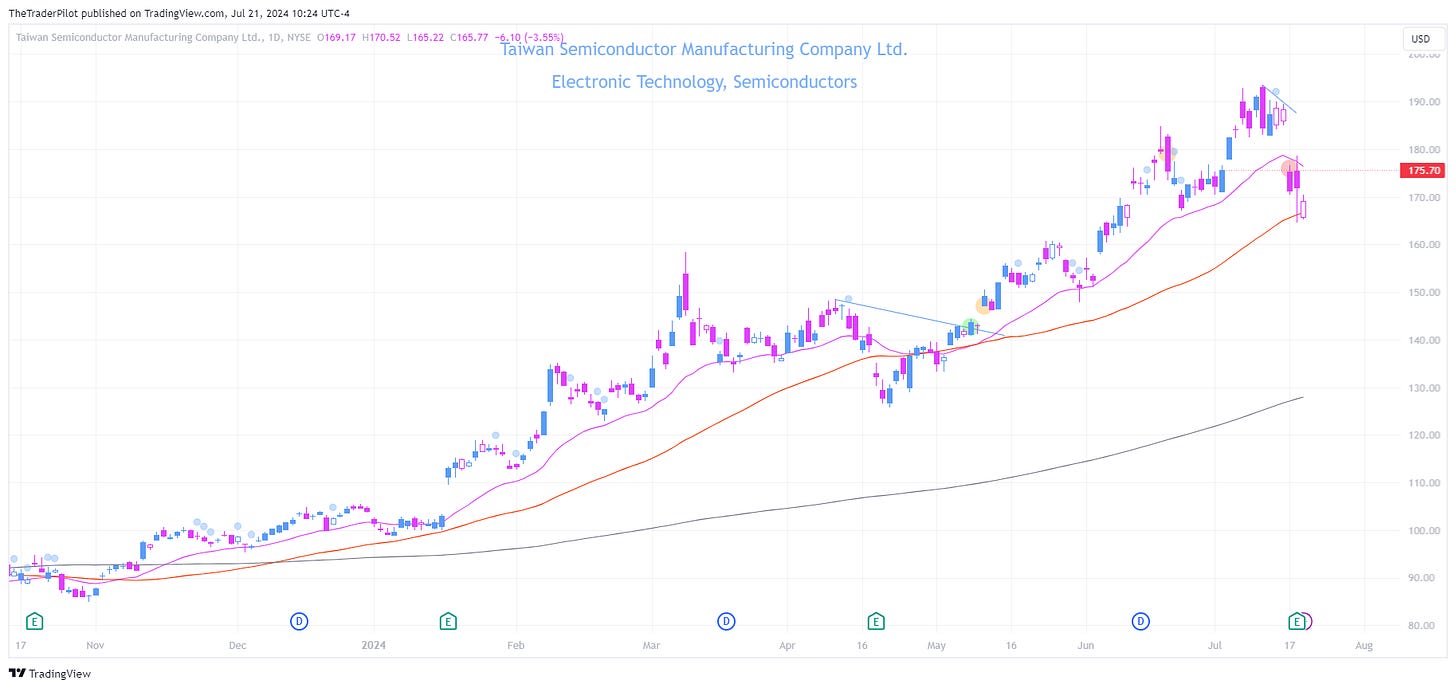Image resolution: width=1456 pixels, height=689 pixels.
Task: Click the 100.00 price axis label
Action: pos(1424,531)
